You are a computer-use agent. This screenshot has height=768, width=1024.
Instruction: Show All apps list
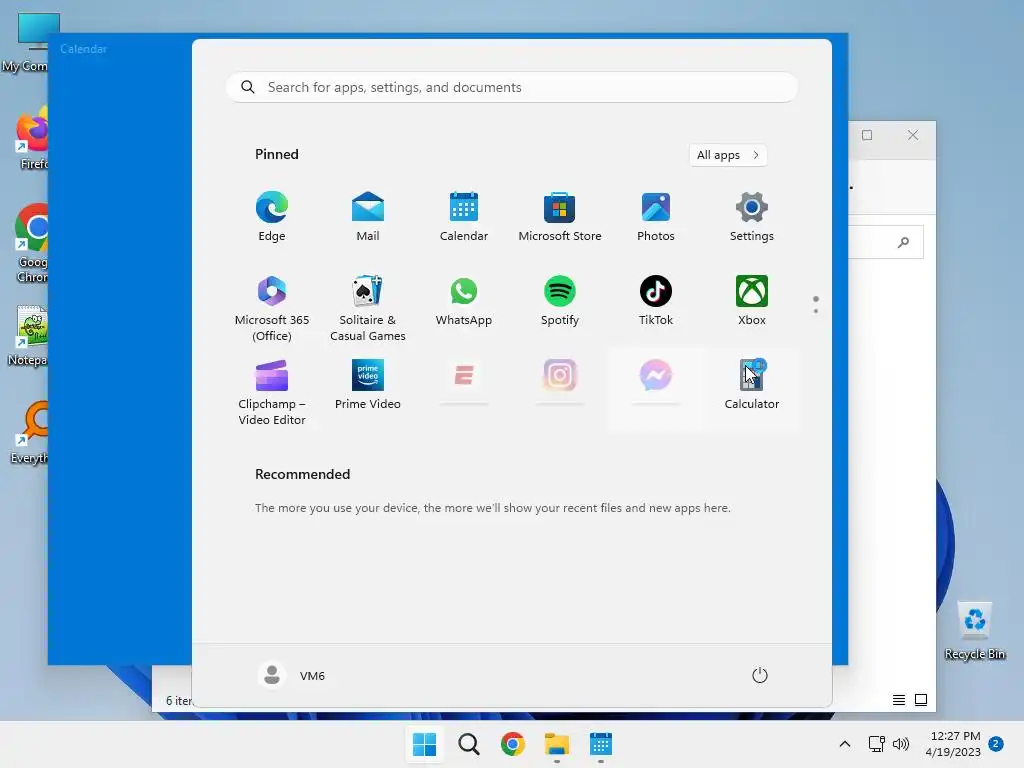click(x=728, y=155)
